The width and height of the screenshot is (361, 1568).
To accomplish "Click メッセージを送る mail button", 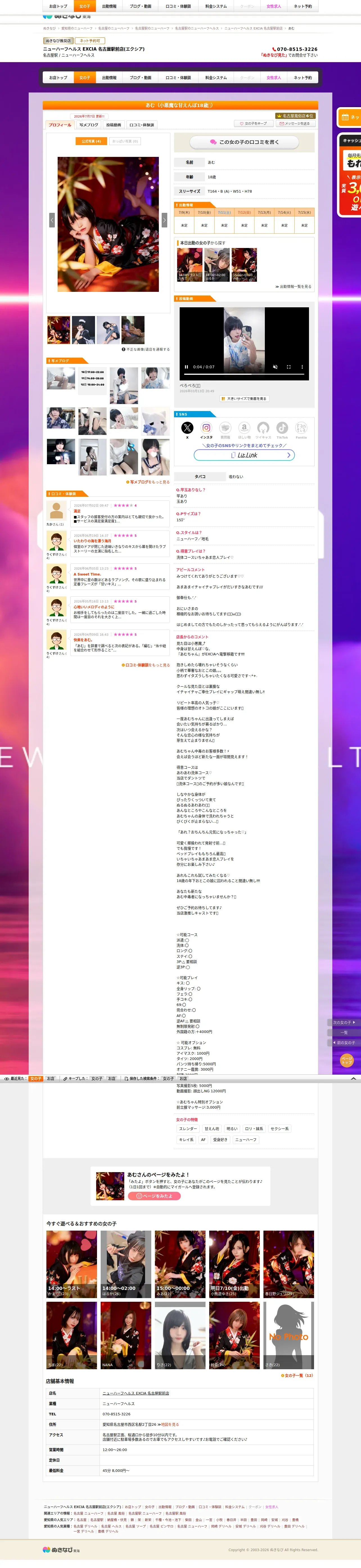I will [x=295, y=123].
